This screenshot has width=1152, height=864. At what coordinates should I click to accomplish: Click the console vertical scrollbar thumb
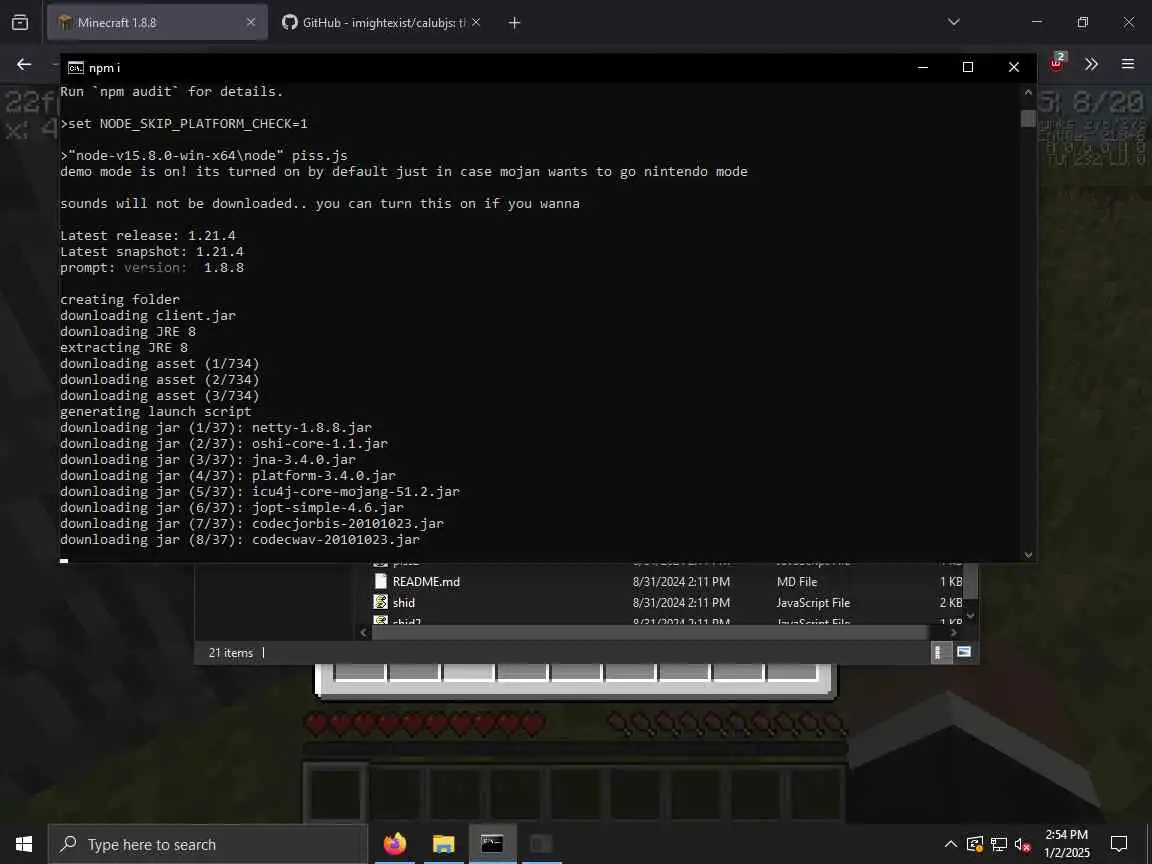(x=1028, y=118)
